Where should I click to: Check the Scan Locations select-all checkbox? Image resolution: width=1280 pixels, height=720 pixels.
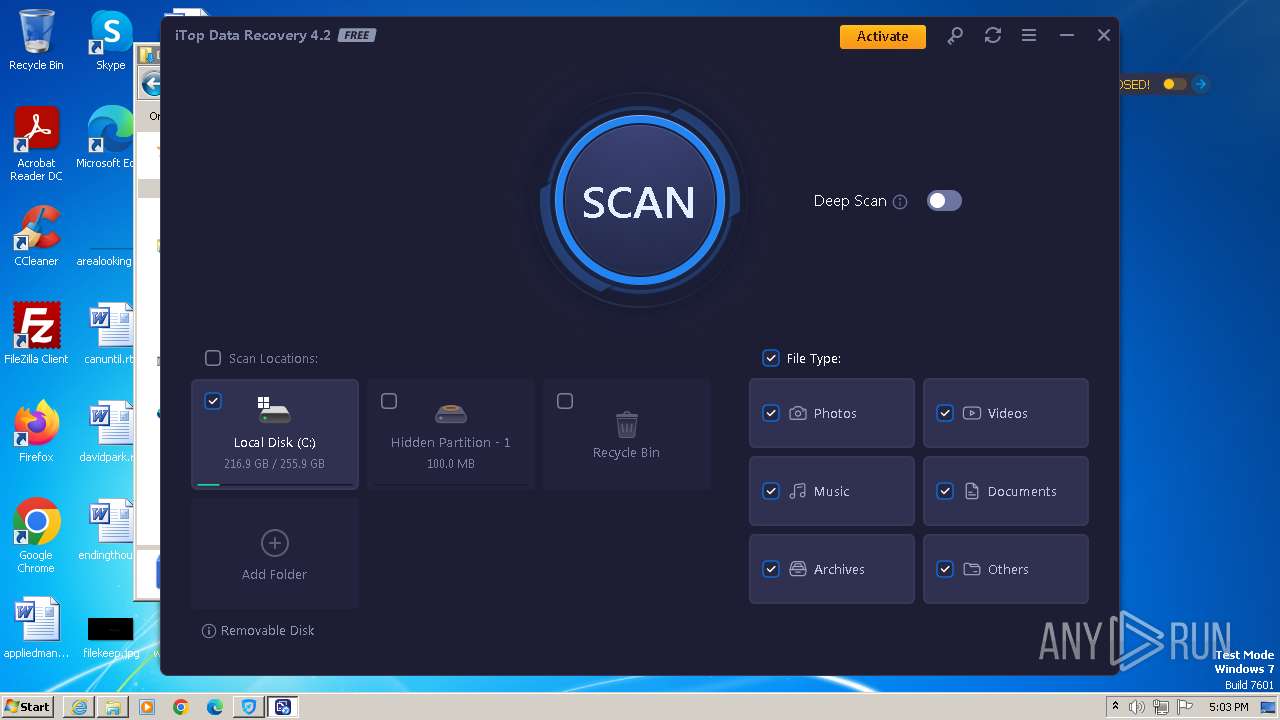point(213,358)
